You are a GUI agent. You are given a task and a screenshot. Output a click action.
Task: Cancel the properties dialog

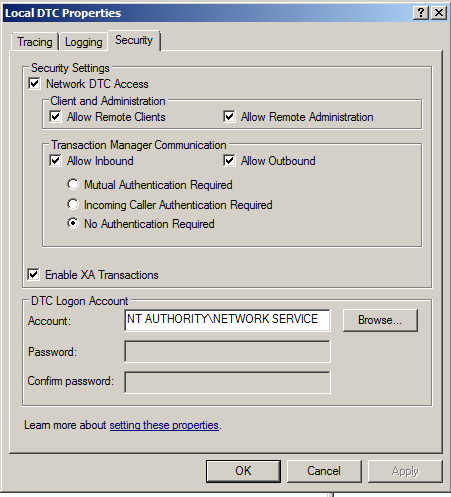(324, 471)
